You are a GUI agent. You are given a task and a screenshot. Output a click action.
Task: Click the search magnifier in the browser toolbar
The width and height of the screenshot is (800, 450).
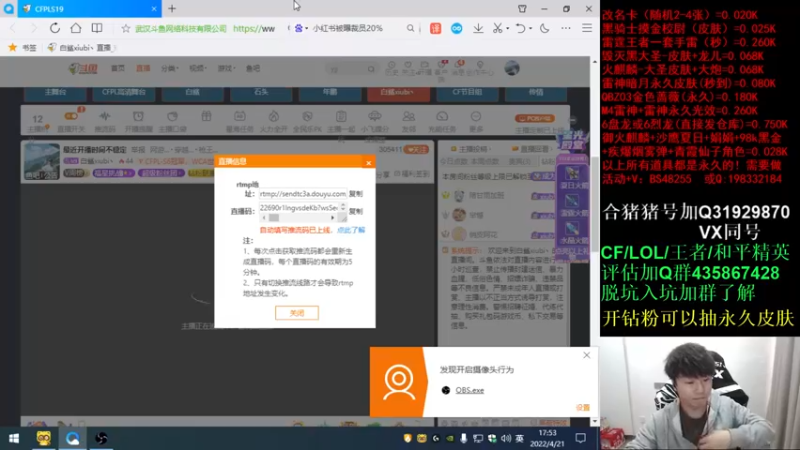pyautogui.click(x=410, y=29)
